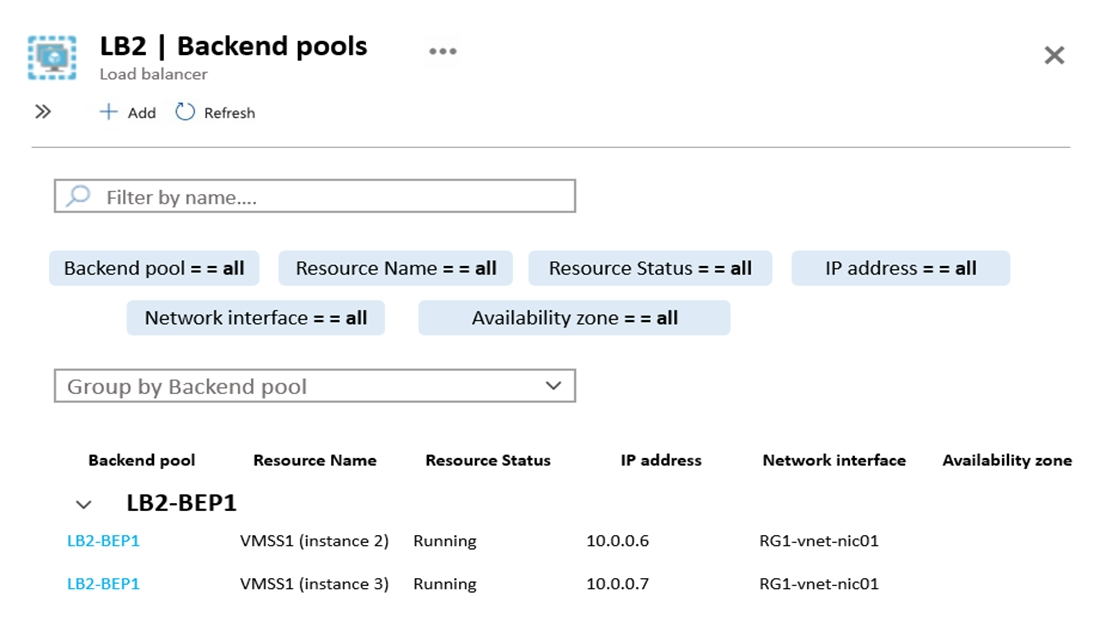1106x640 pixels.
Task: Click the Add plus icon
Action: [x=108, y=112]
